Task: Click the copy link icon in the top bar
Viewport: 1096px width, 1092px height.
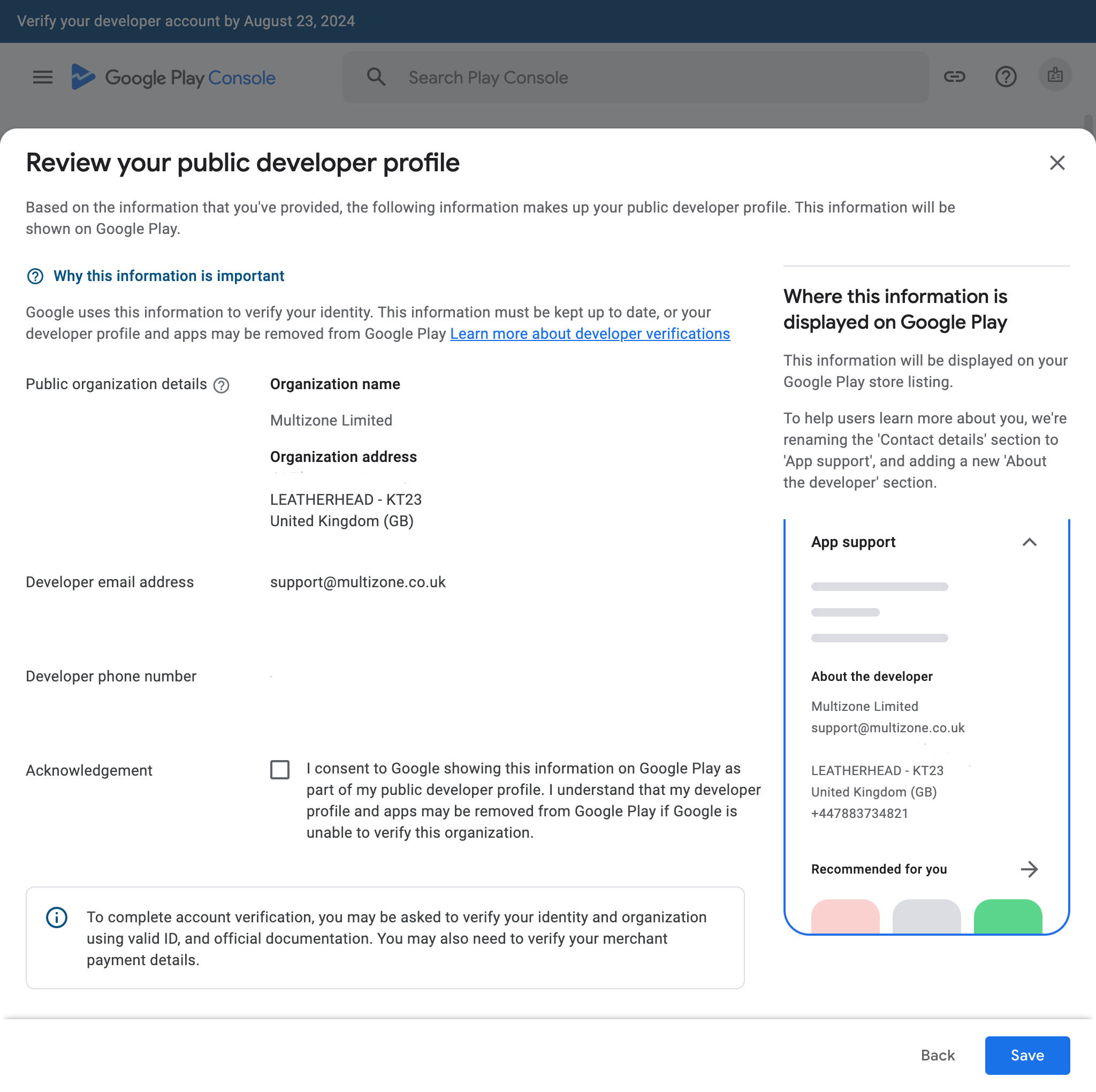Action: [955, 77]
